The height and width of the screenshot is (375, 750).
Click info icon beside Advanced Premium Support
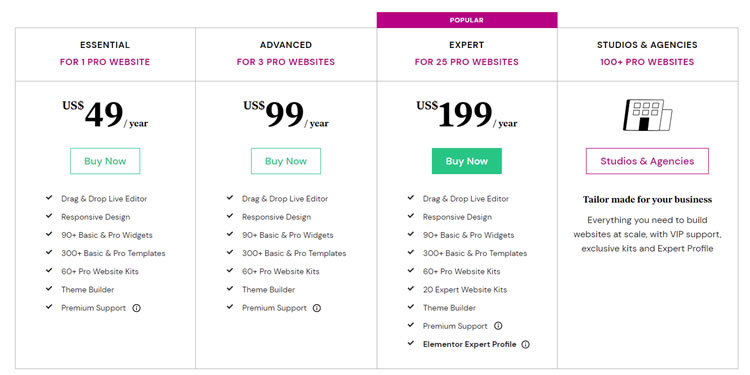[317, 308]
